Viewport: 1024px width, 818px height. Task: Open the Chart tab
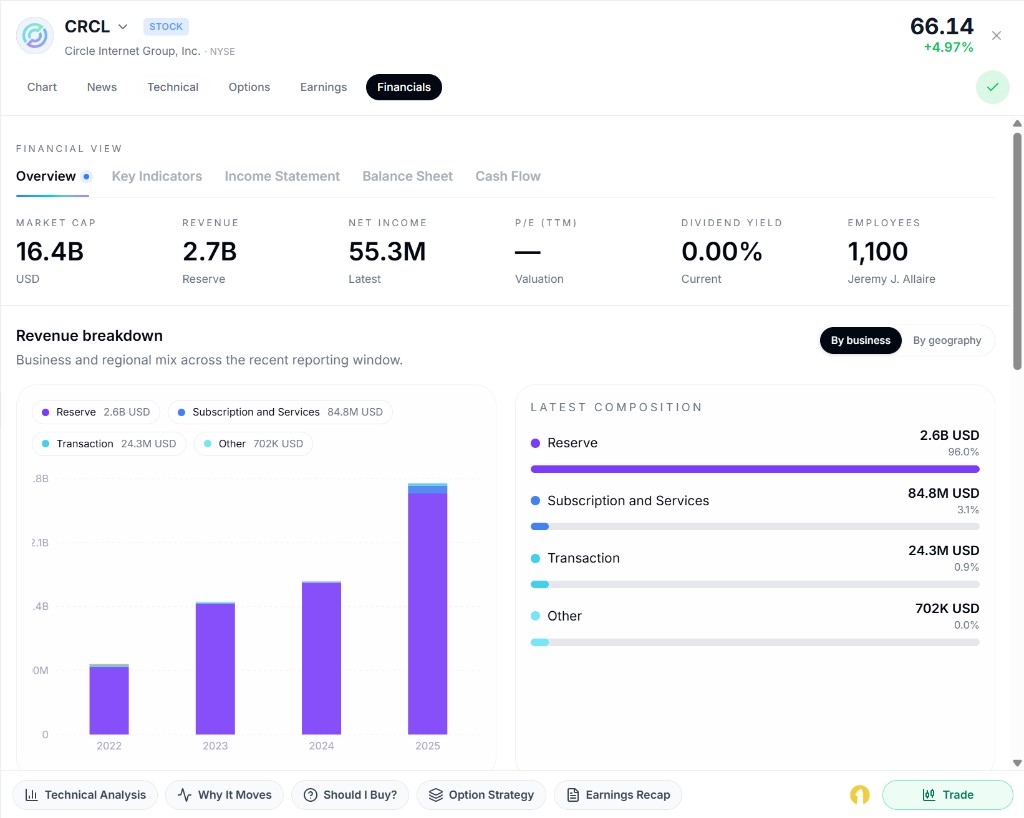(x=42, y=87)
